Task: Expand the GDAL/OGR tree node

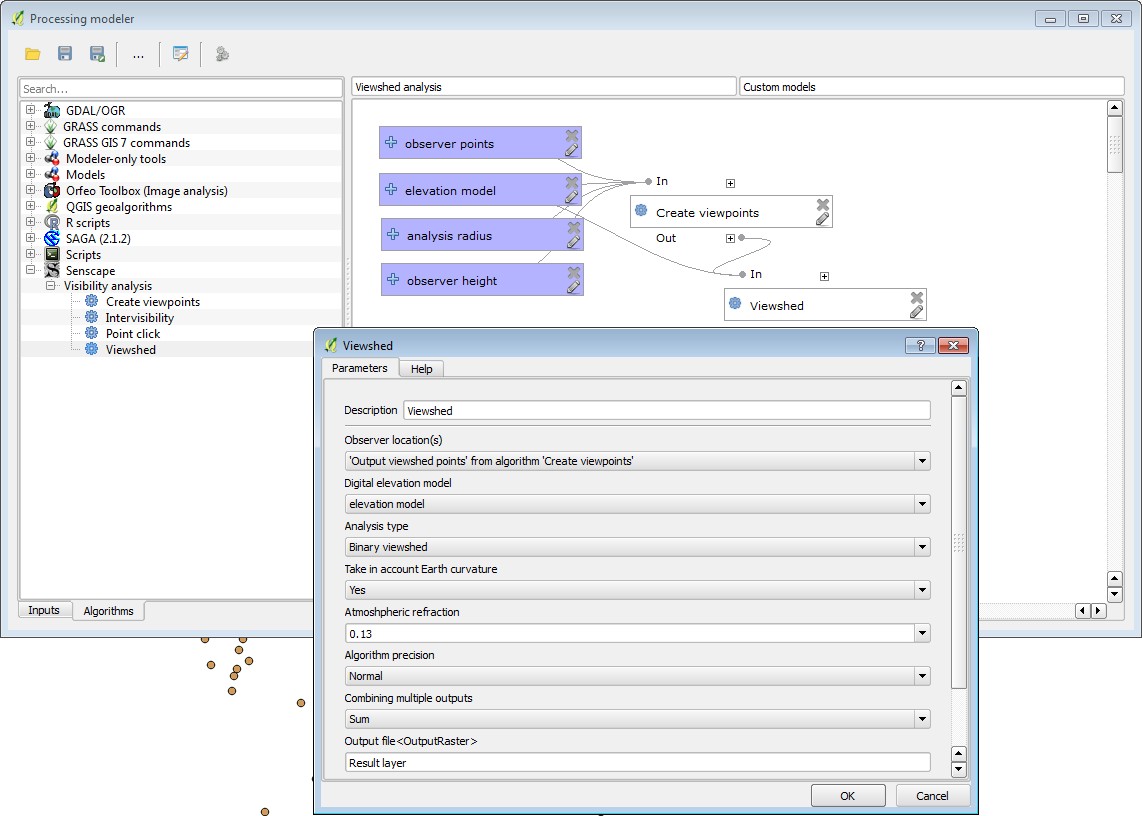Action: click(x=31, y=110)
